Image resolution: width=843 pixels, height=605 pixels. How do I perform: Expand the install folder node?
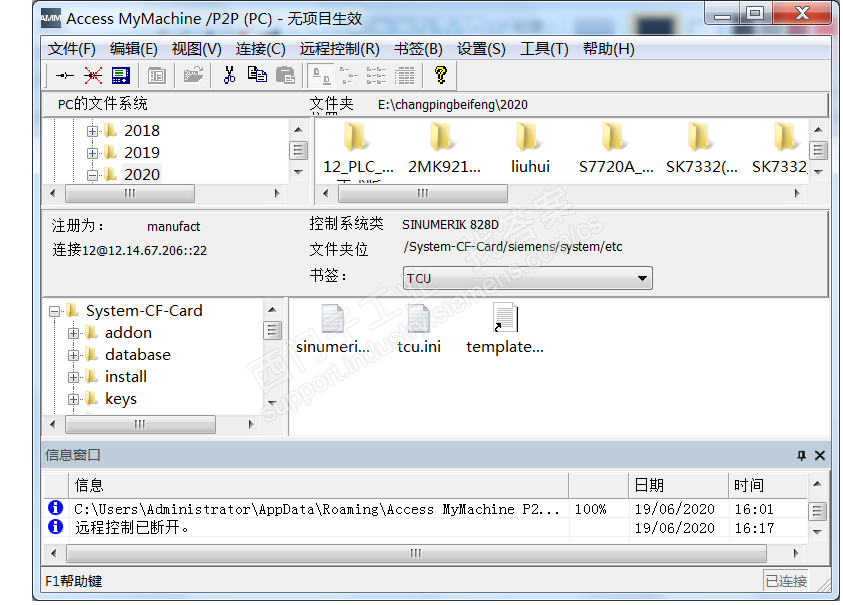[74, 378]
